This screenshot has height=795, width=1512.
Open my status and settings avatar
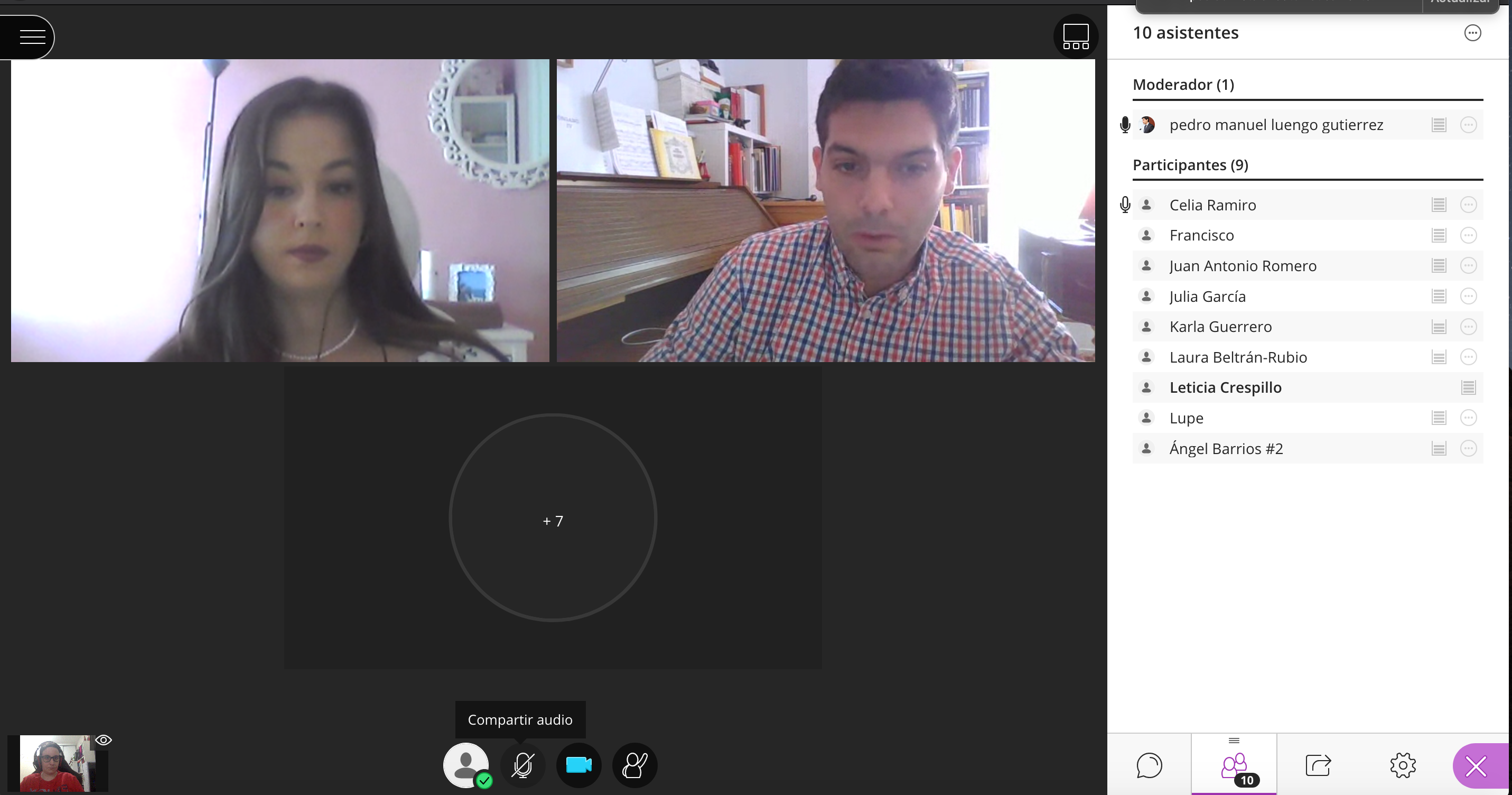point(465,765)
